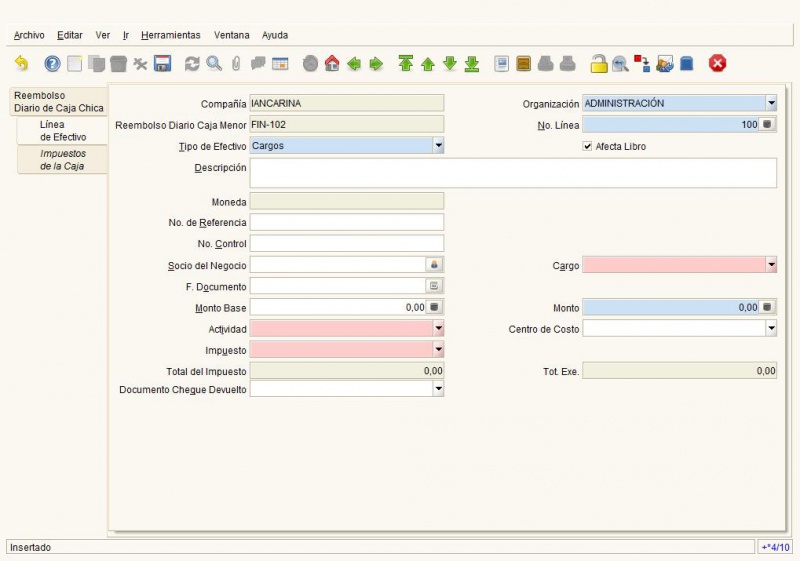This screenshot has height=561, width=800.
Task: Go to the home menu icon
Action: (332, 64)
